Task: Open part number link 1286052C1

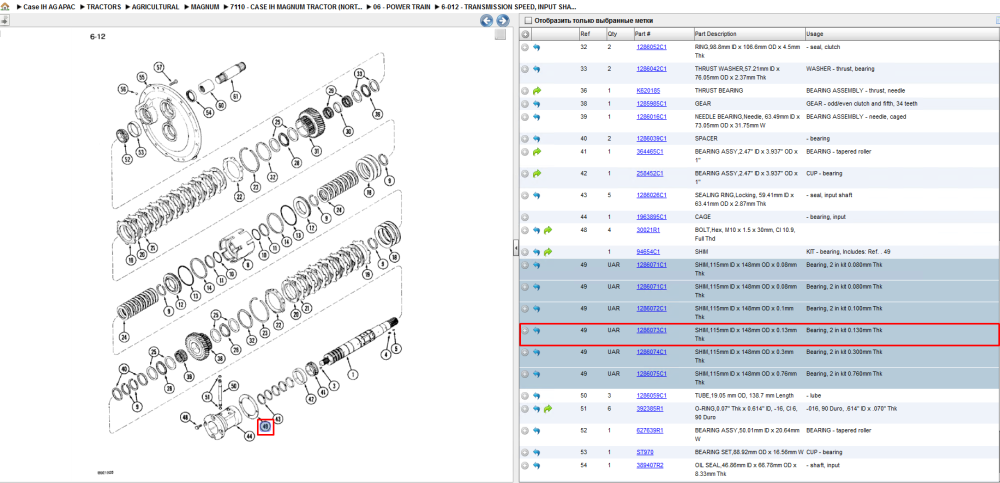Action: coord(651,47)
